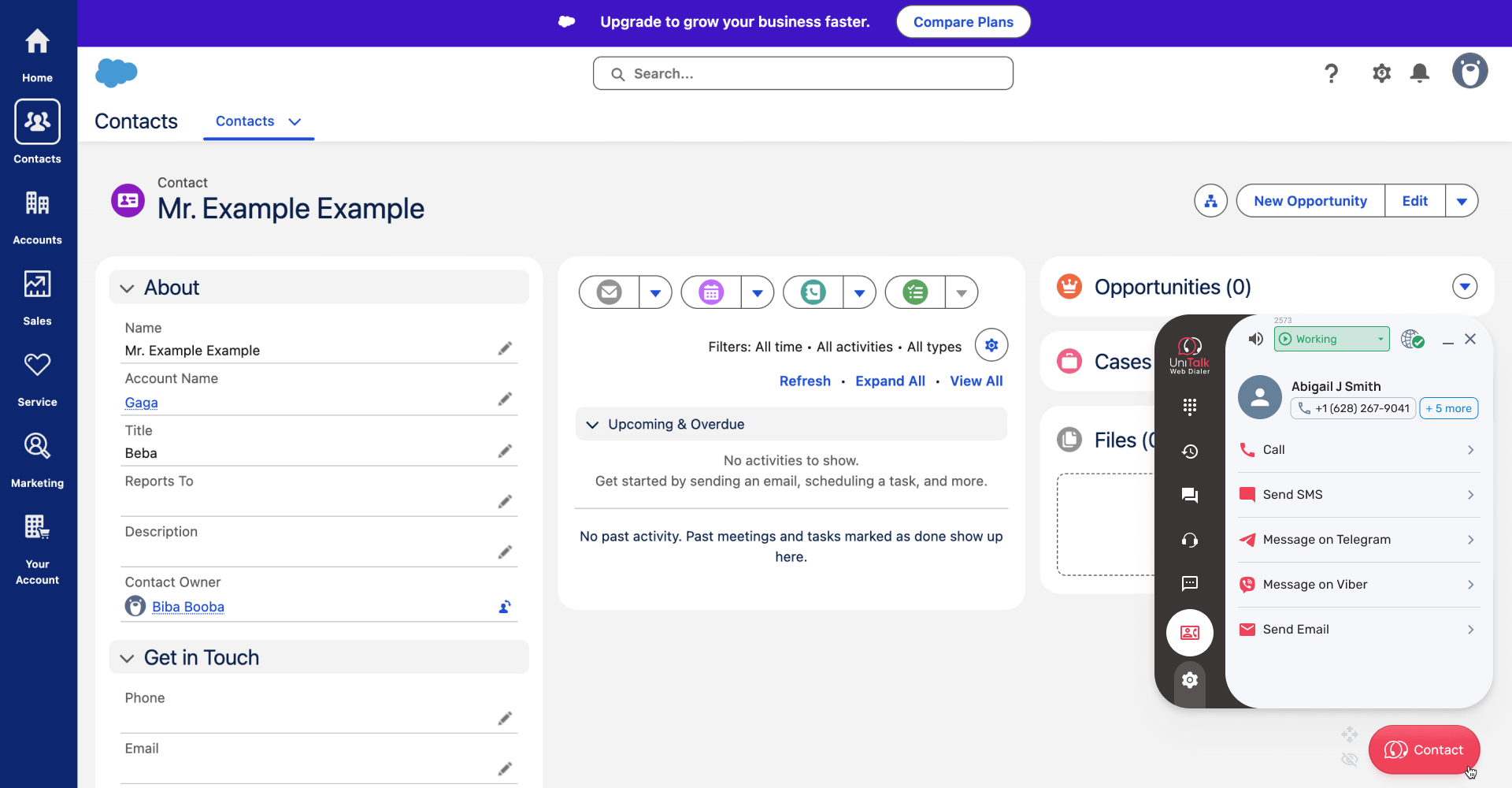
Task: Collapse the About section
Action: tap(127, 288)
